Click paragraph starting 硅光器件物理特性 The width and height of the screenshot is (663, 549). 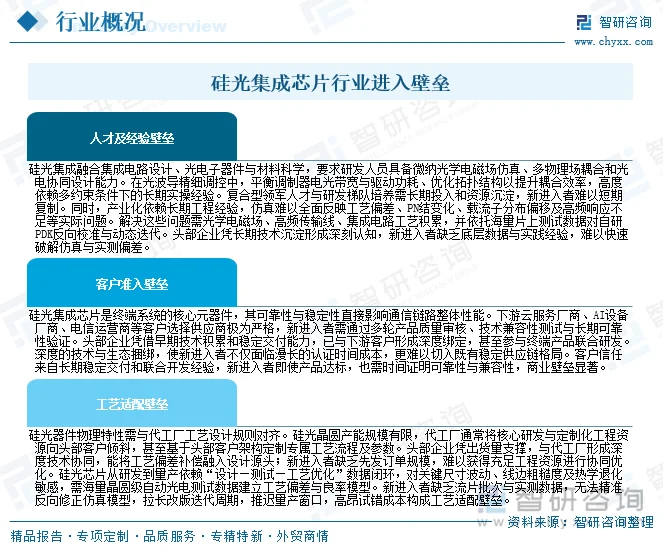pyautogui.click(x=329, y=468)
